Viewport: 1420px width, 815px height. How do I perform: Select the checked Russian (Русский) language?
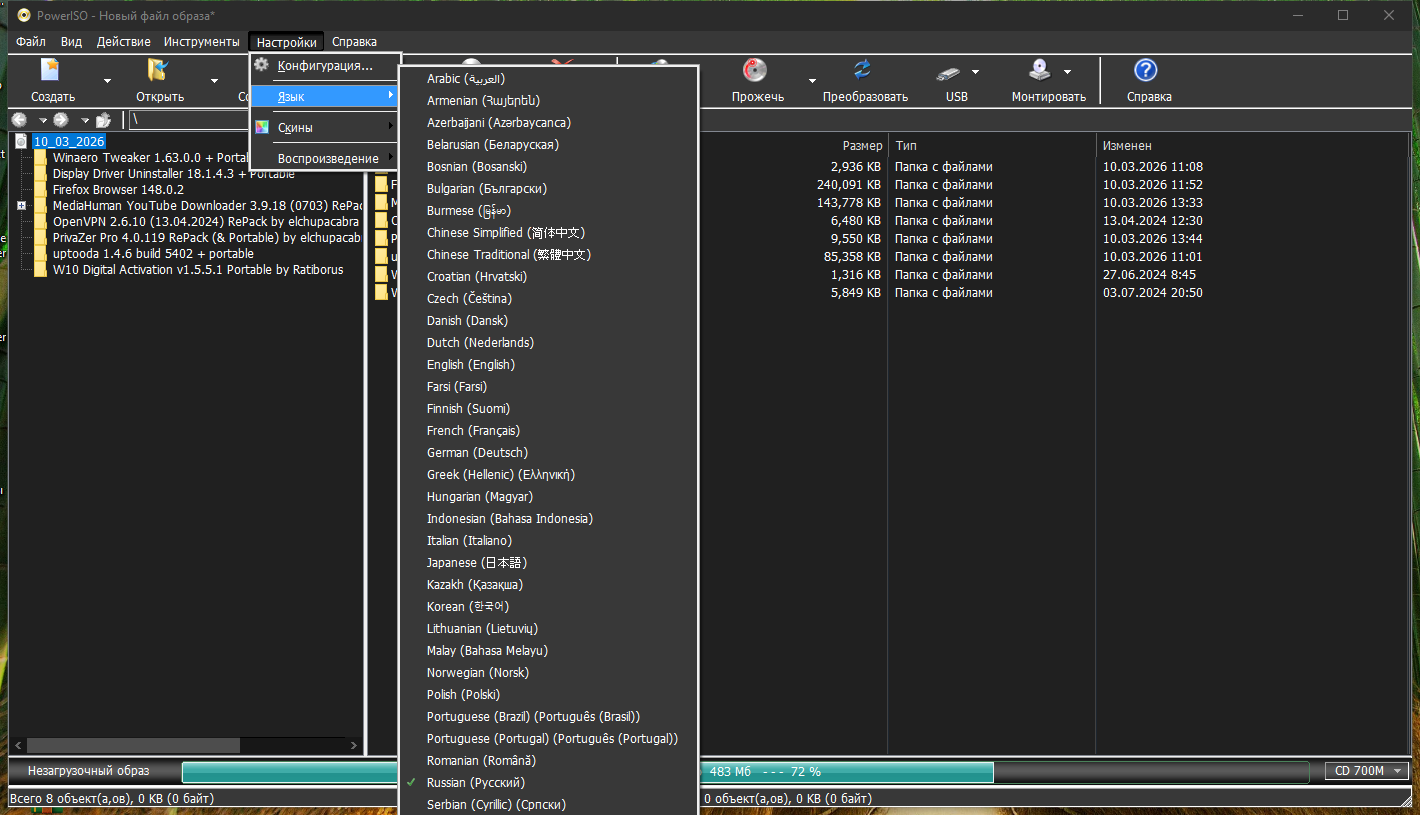point(475,783)
